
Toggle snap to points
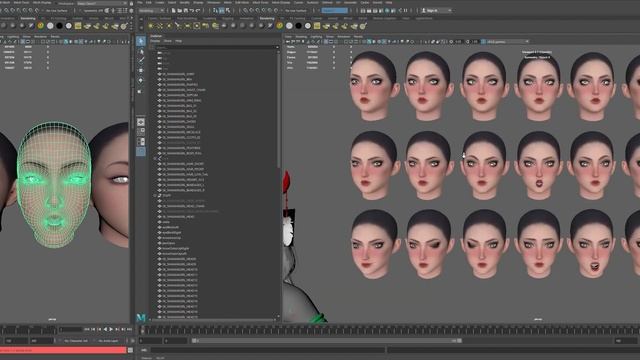[x=258, y=11]
